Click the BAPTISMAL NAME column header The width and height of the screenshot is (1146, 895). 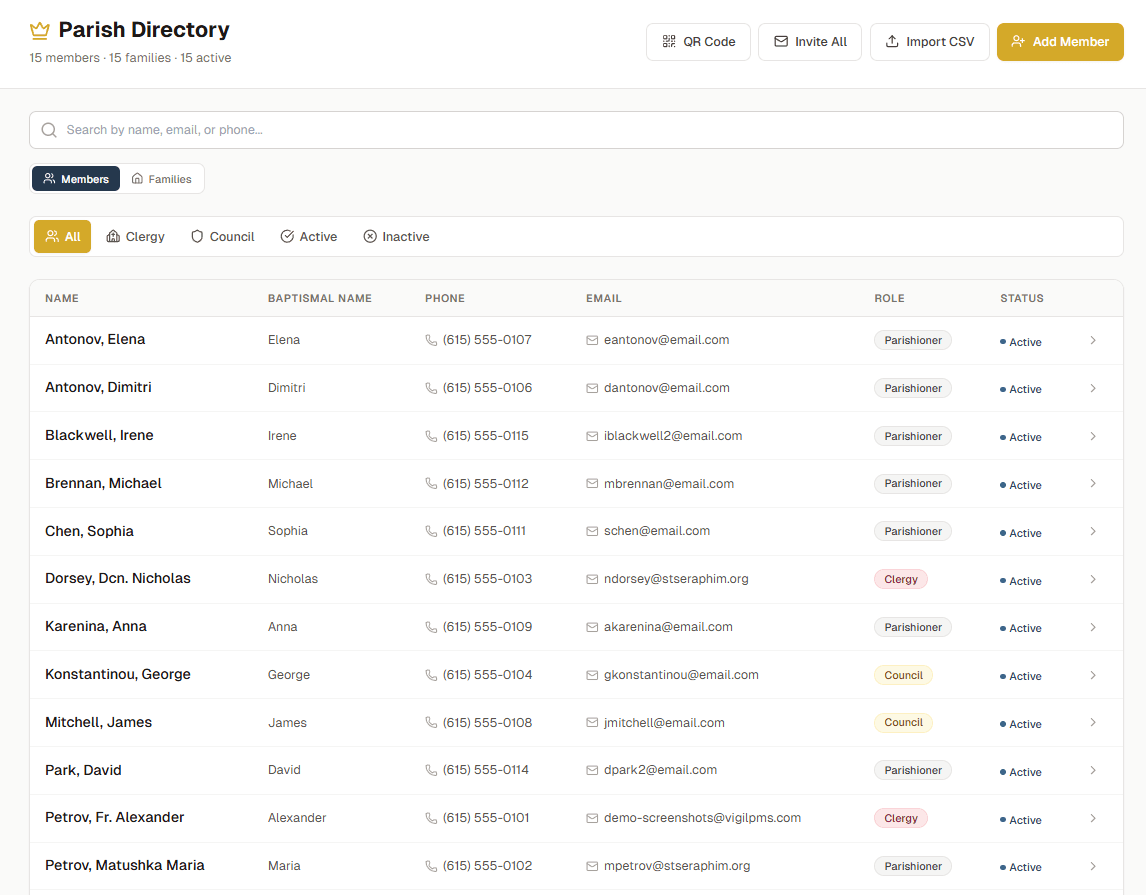click(319, 298)
